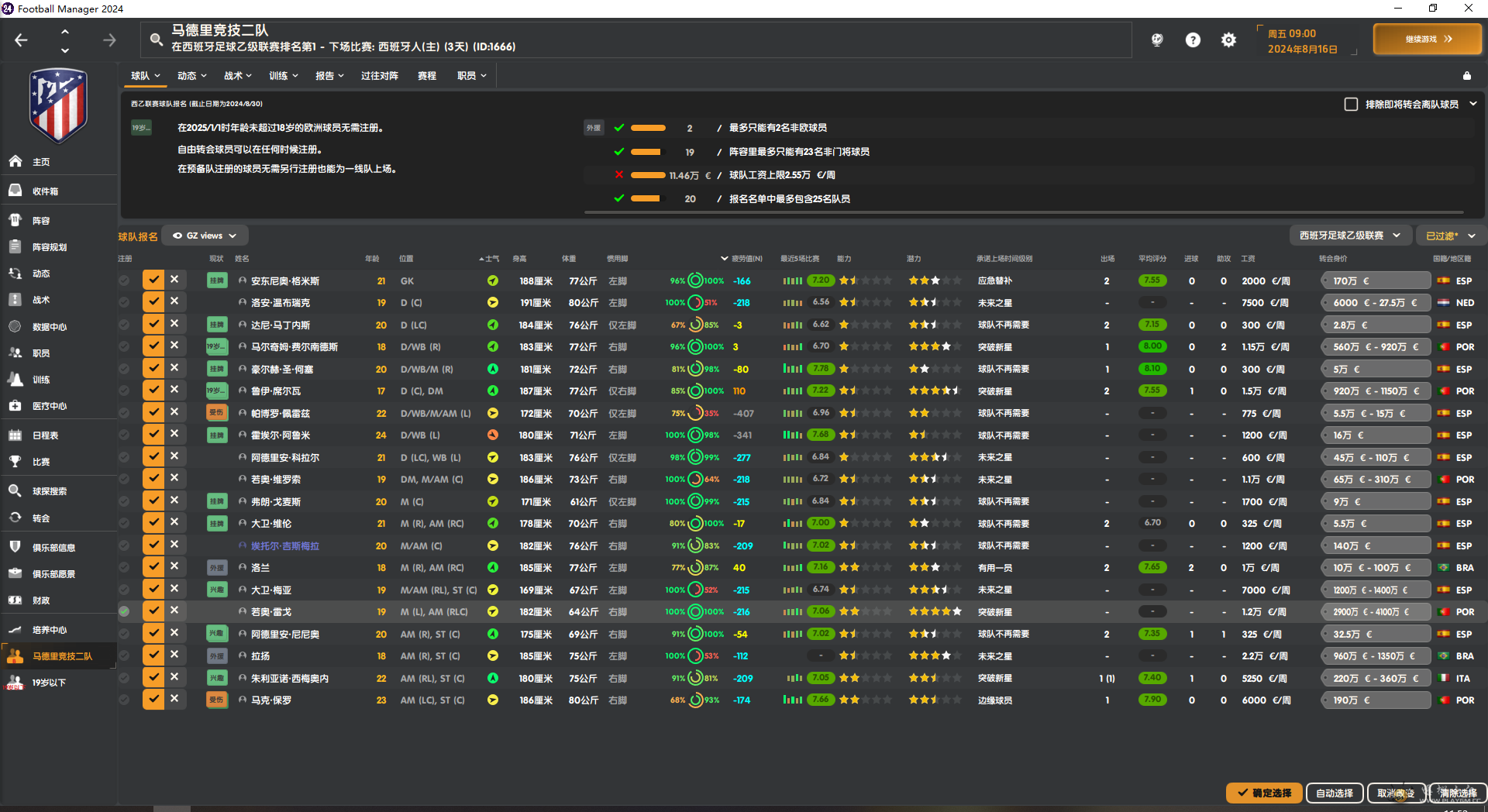Screen dimensions: 1488x812
Task: Sort by the 平均评分 column header
Action: pos(1152,259)
